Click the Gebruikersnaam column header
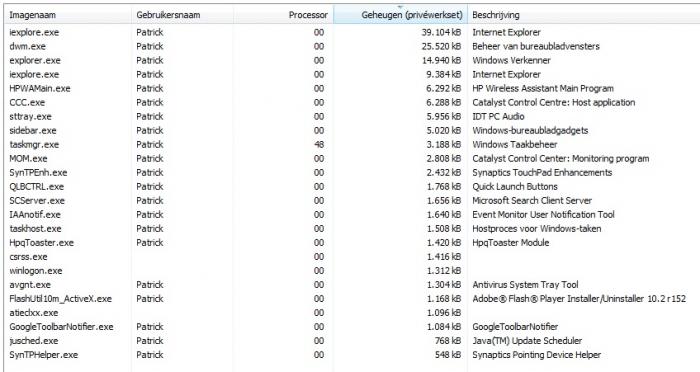Image resolution: width=700 pixels, height=372 pixels. [182, 15]
